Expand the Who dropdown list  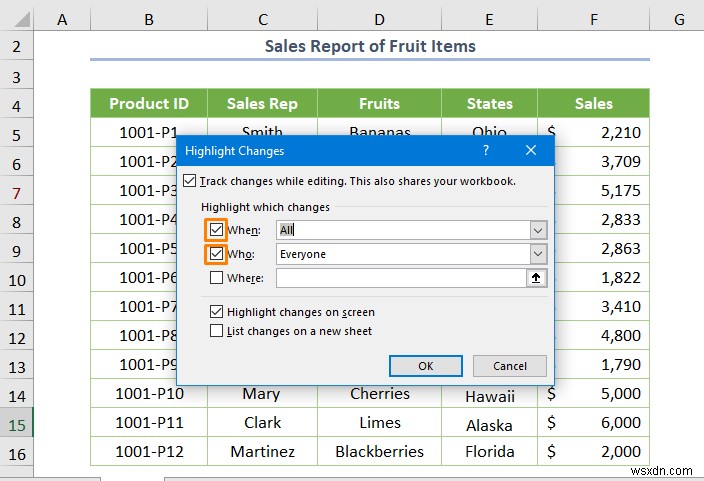pos(538,254)
